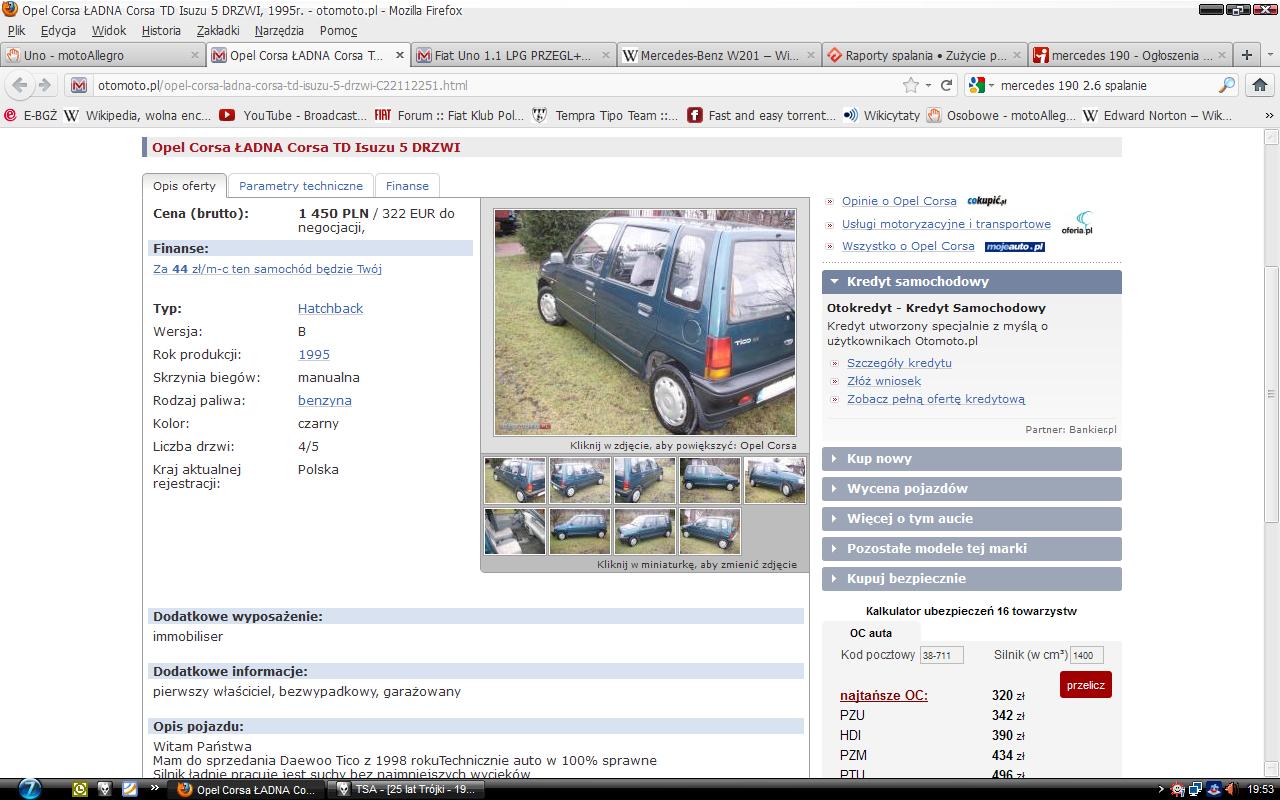Open the E-BGŻ bookmark
Image resolution: width=1280 pixels, height=800 pixels.
tap(30, 115)
